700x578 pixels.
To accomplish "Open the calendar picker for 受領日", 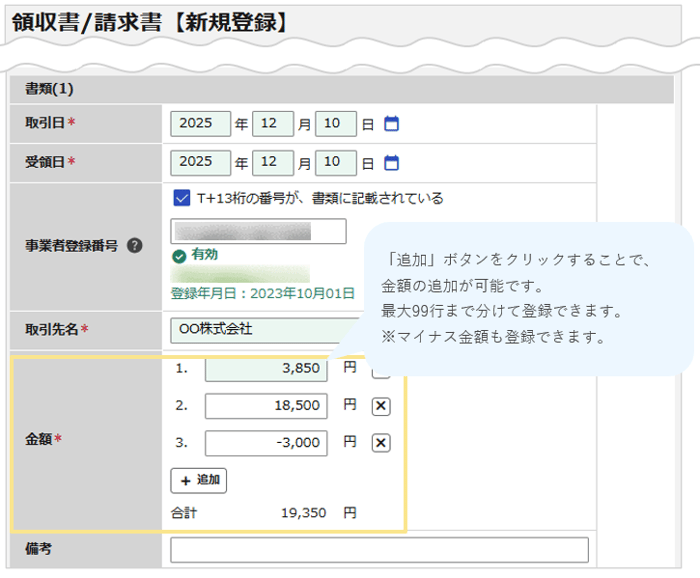I will (x=392, y=163).
